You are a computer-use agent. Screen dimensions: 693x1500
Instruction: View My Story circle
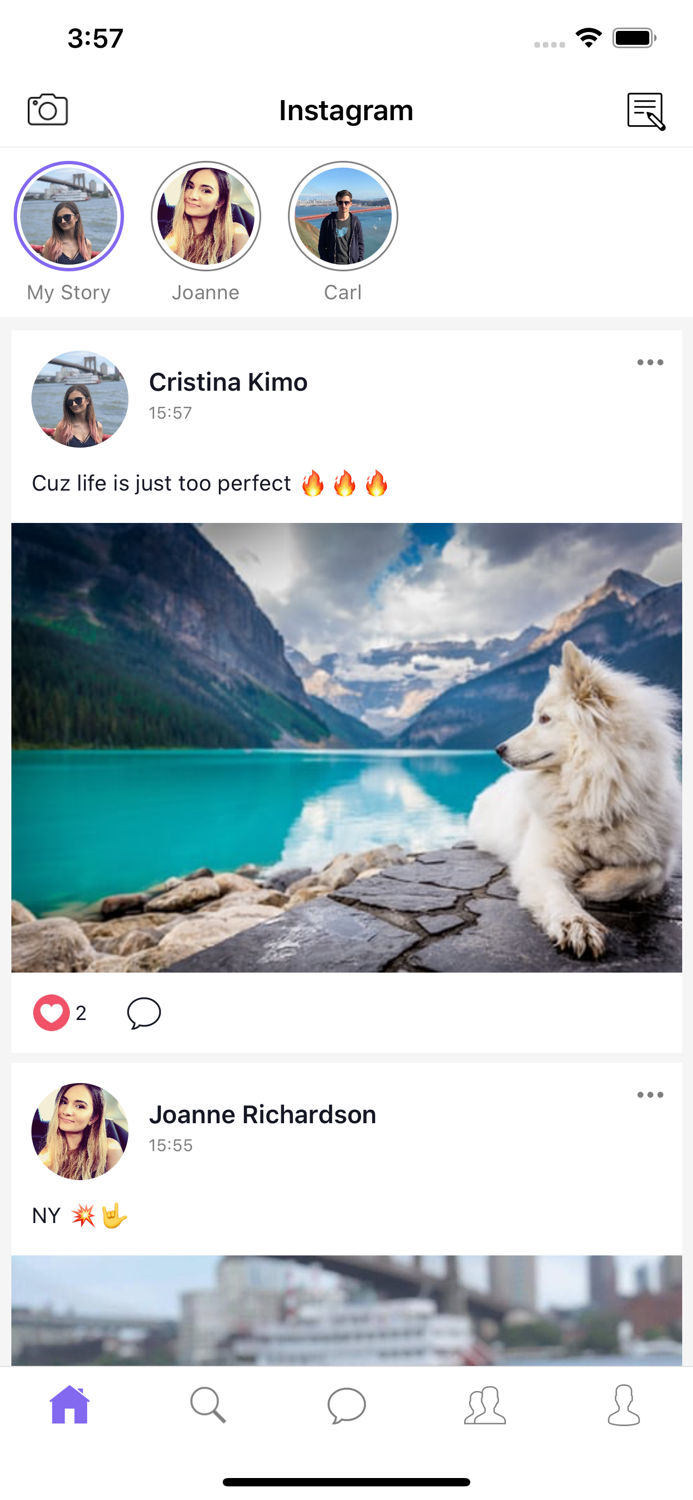69,216
